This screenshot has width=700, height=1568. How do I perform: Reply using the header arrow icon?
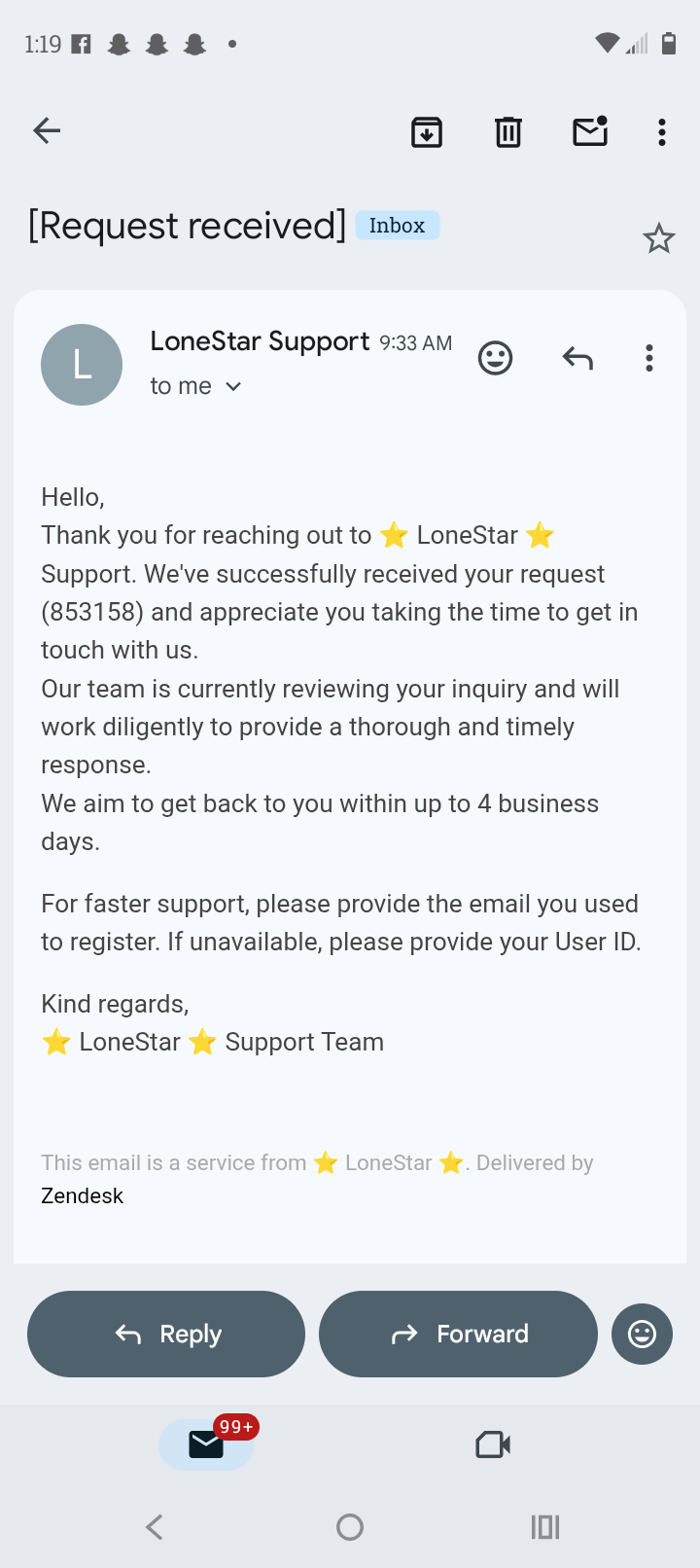coord(577,358)
